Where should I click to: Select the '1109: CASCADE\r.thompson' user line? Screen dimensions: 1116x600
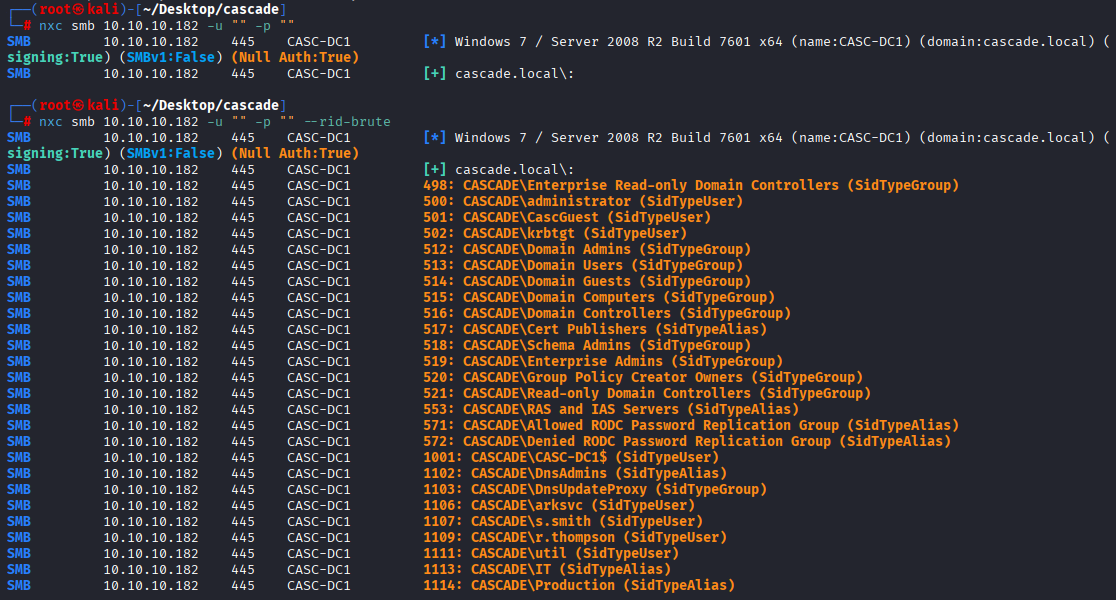click(575, 537)
